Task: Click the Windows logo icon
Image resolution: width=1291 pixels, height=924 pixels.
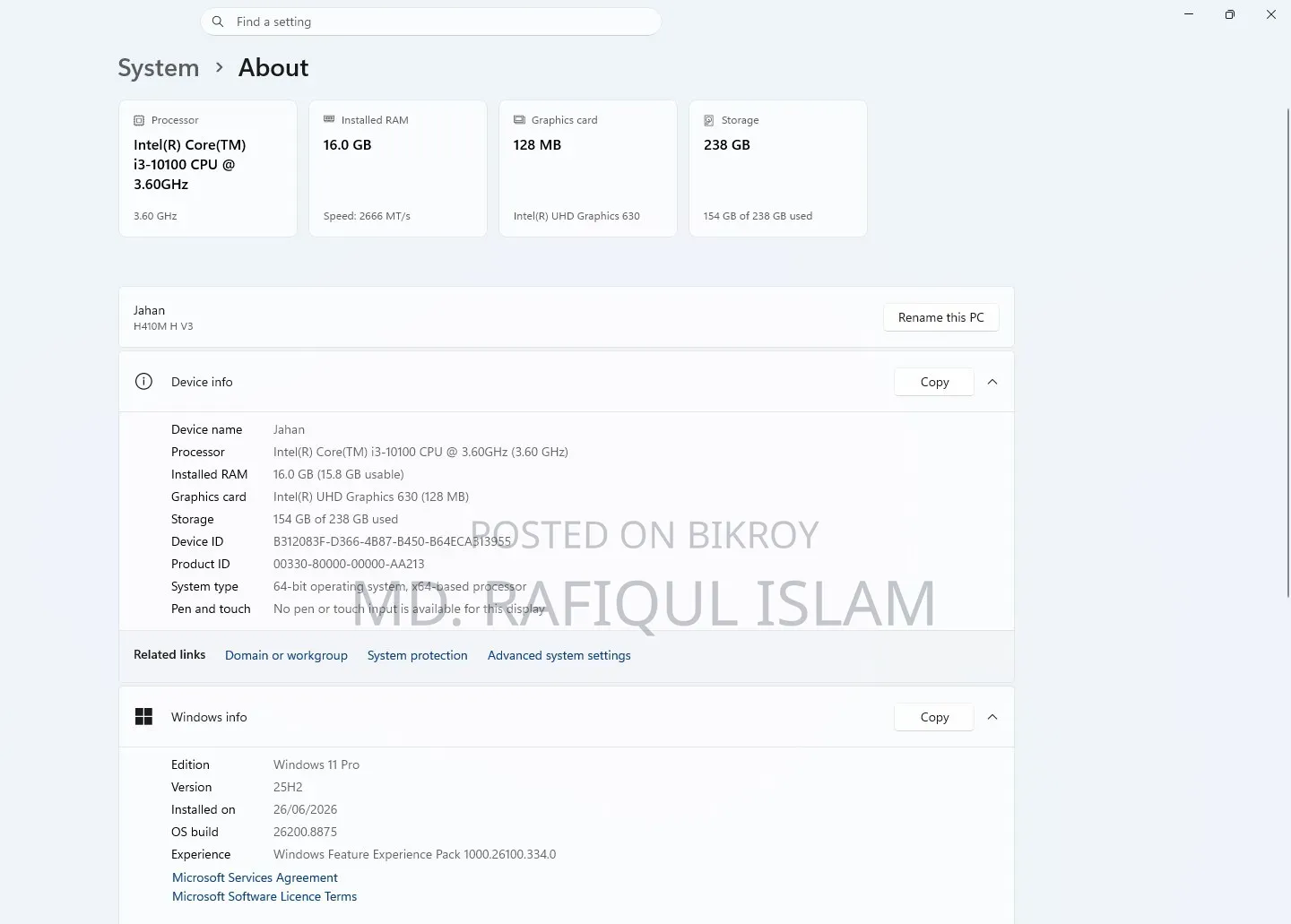Action: [x=143, y=717]
